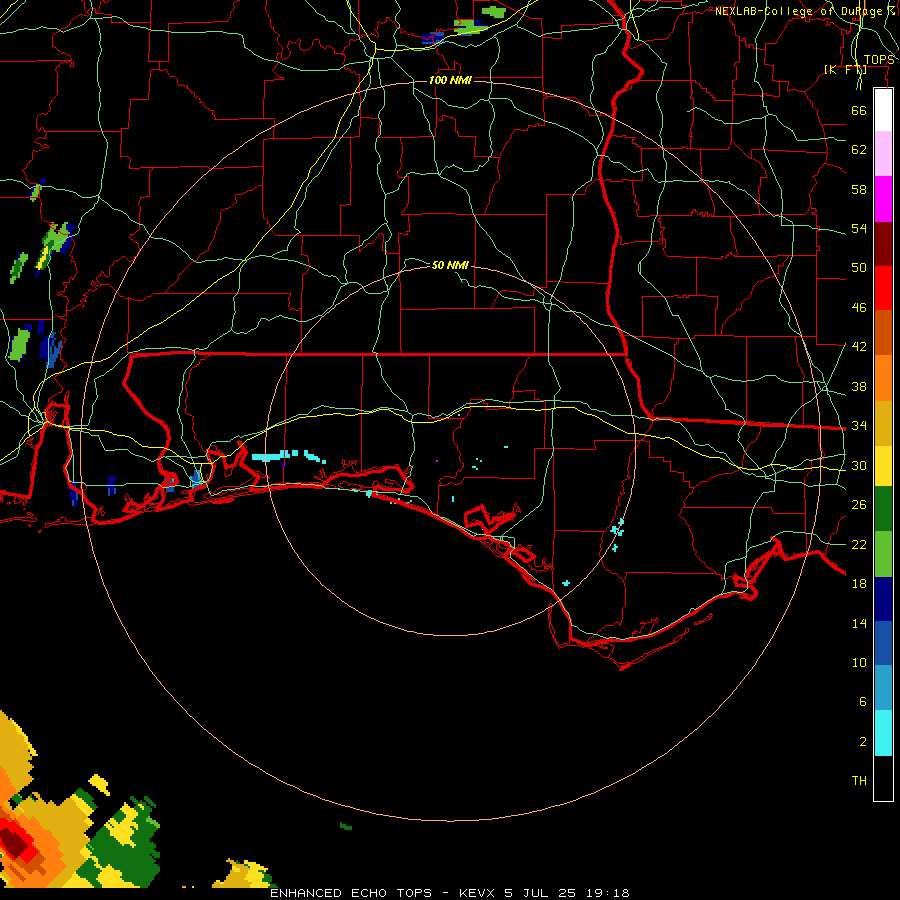This screenshot has width=900, height=900.
Task: Click the "66" legend value
Action: click(859, 110)
